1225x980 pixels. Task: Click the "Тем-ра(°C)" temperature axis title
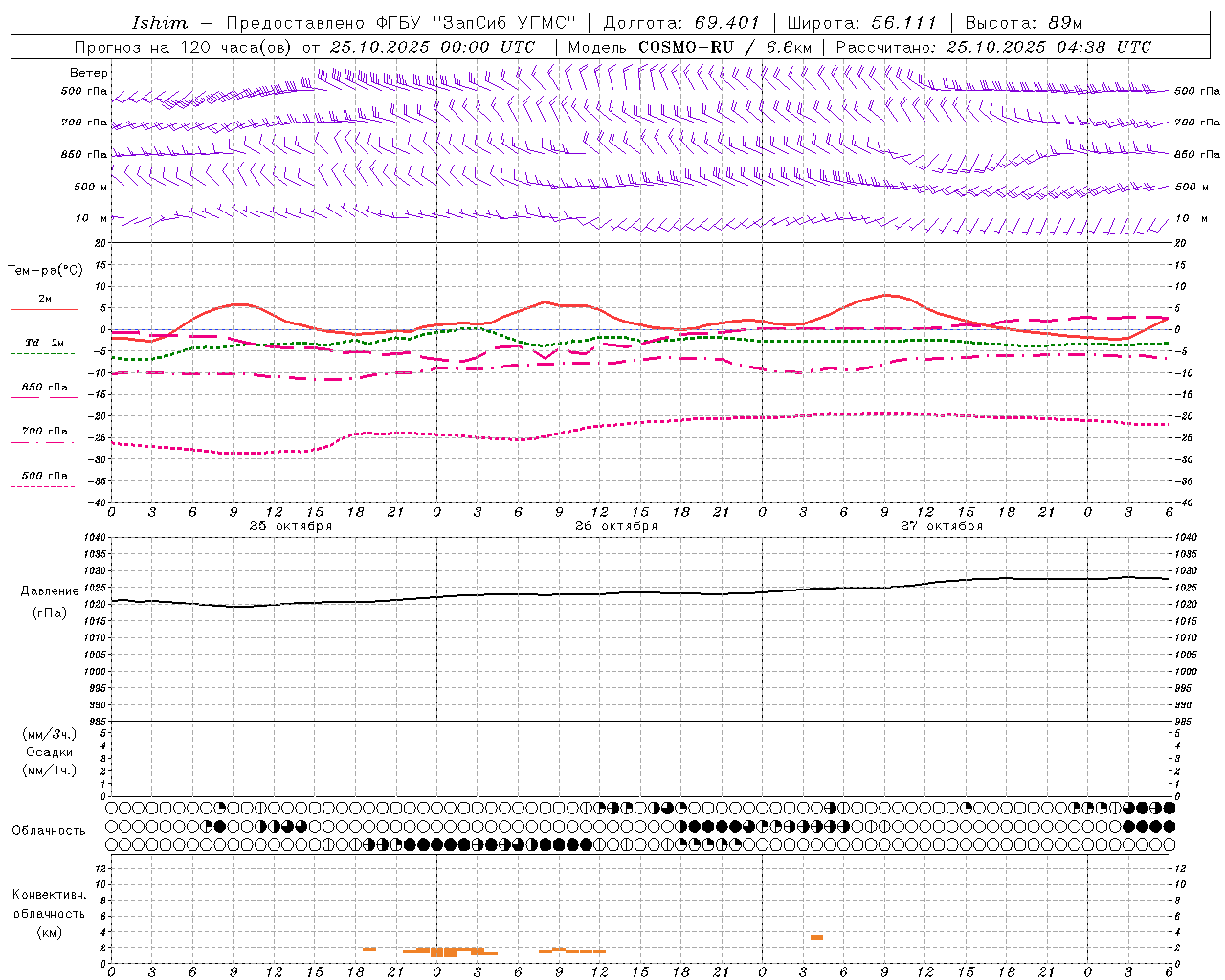45,270
